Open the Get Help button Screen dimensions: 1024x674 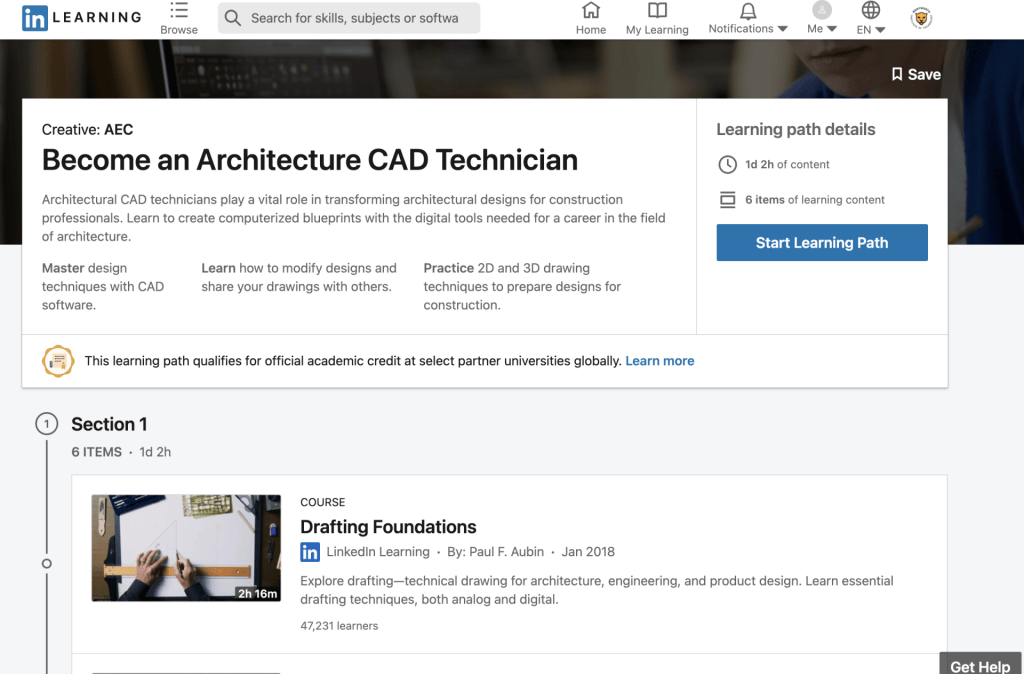point(980,665)
